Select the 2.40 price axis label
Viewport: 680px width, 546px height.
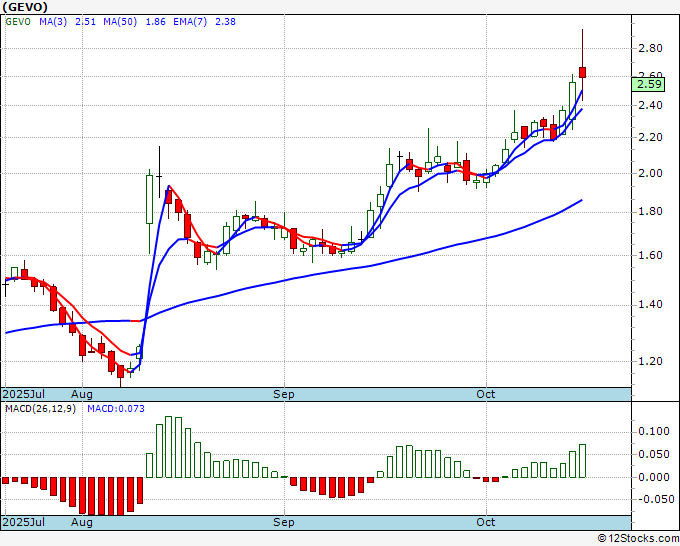[x=650, y=105]
